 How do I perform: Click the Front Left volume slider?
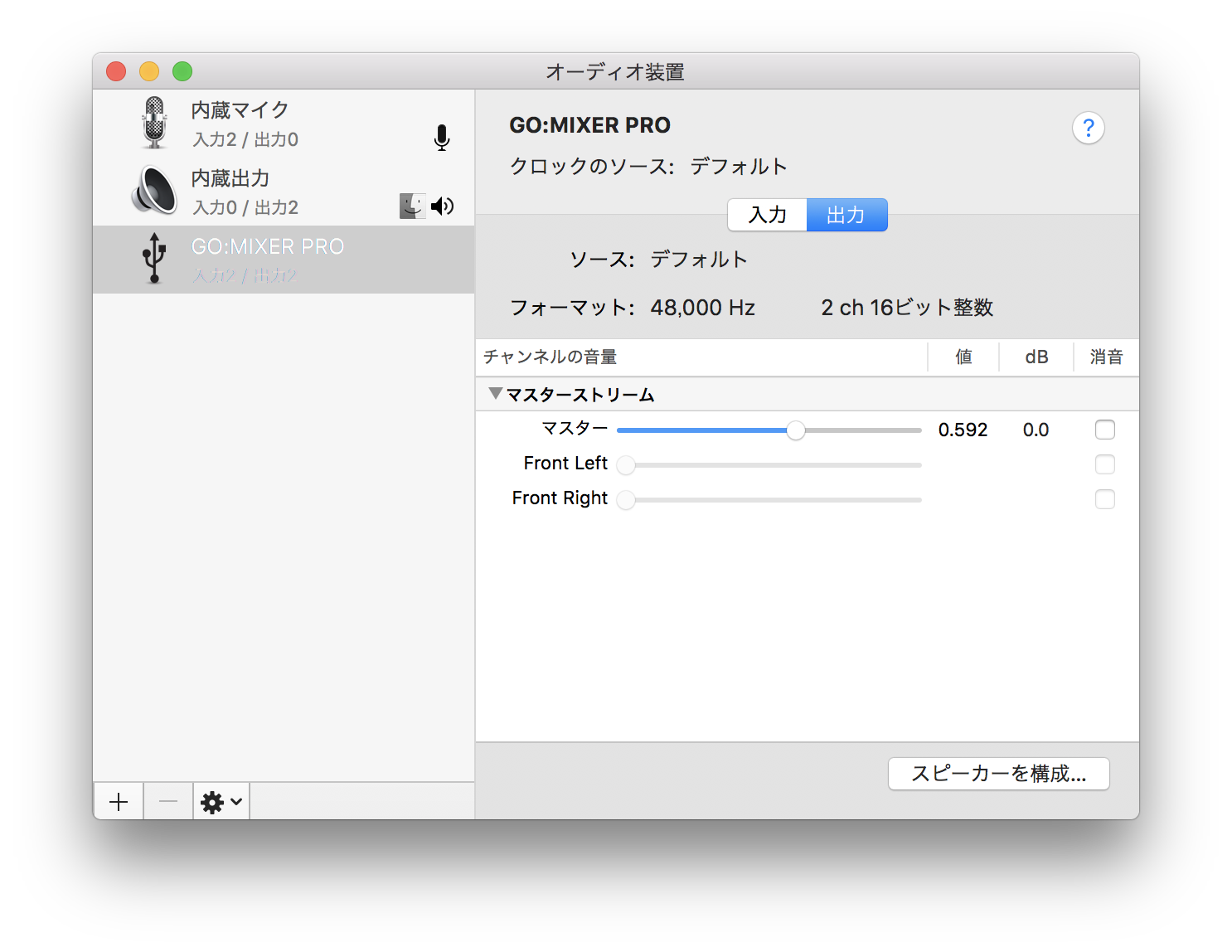click(x=769, y=465)
